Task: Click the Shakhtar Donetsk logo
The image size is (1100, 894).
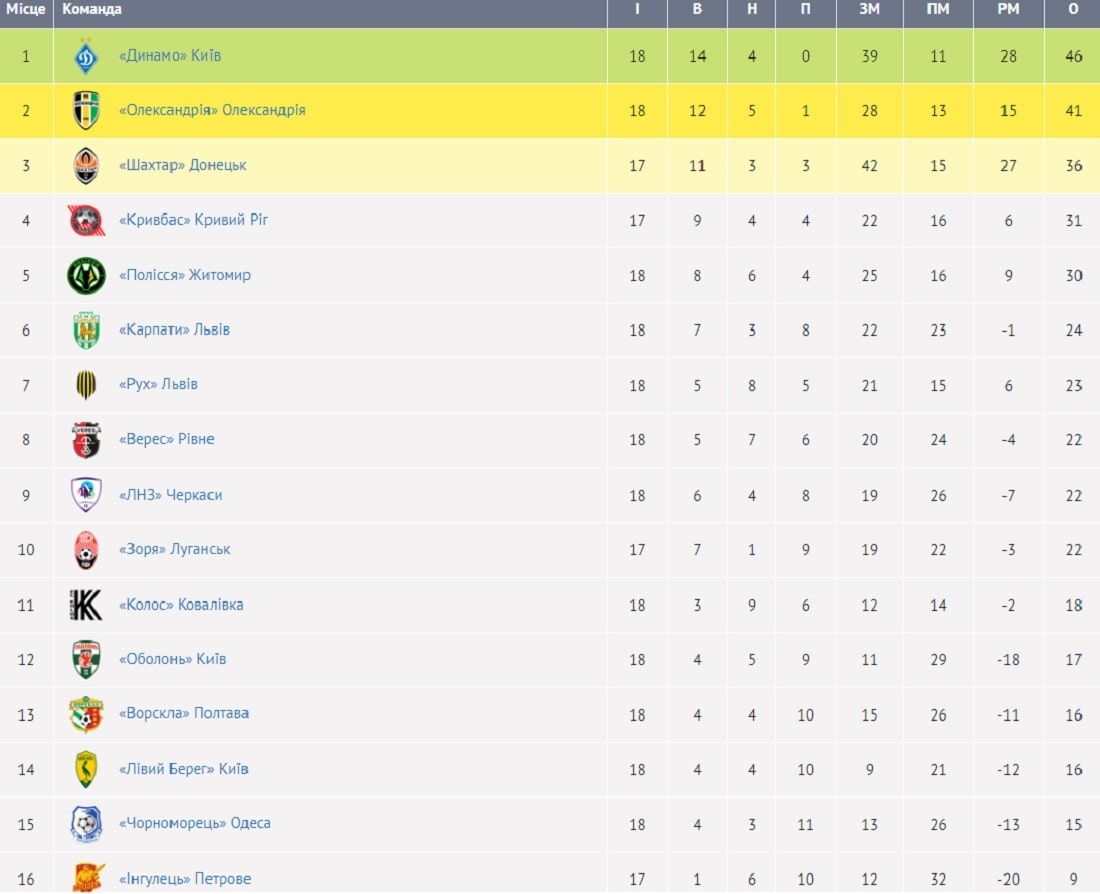Action: tap(86, 166)
